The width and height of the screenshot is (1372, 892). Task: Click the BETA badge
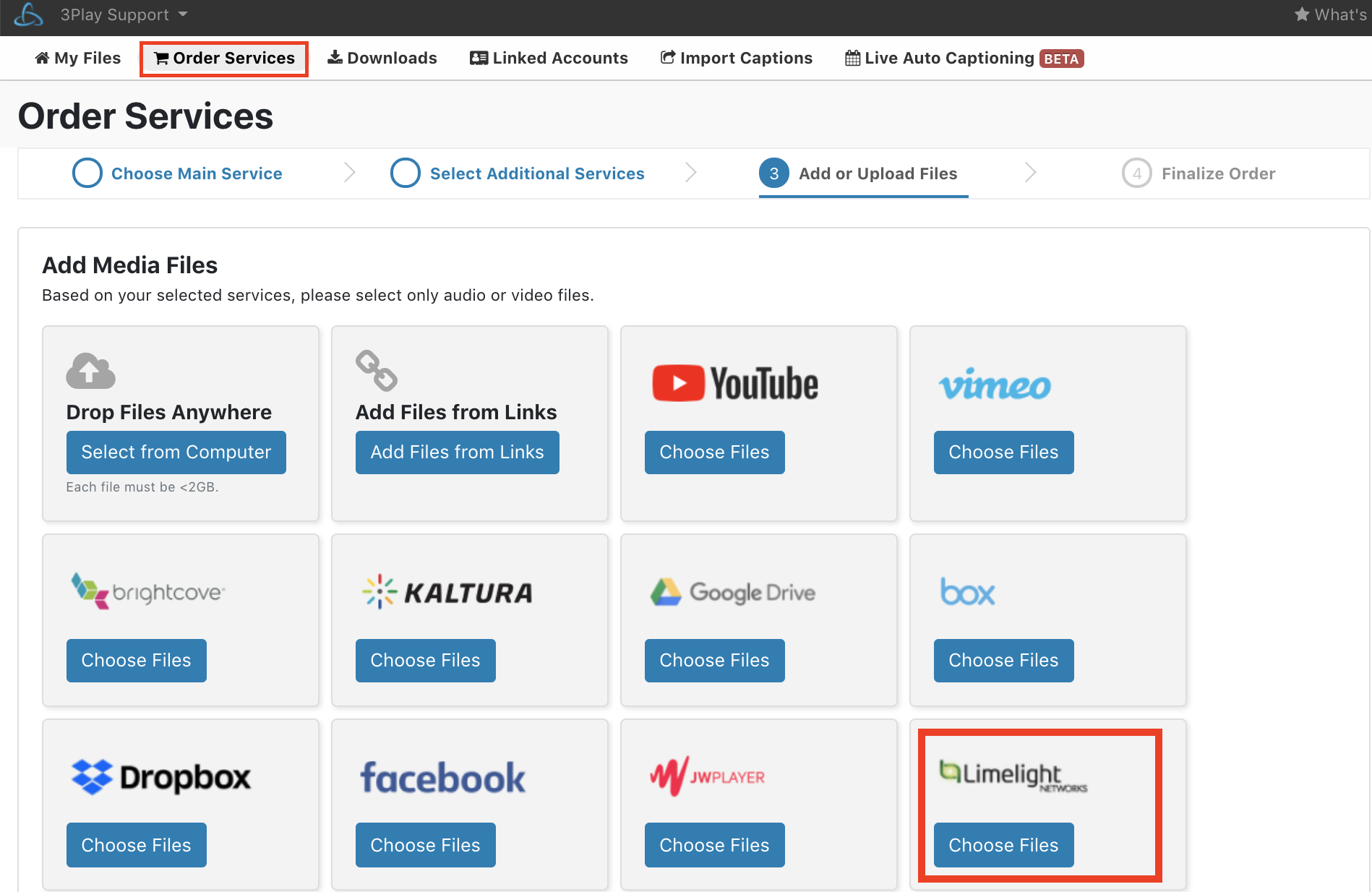tap(1061, 59)
